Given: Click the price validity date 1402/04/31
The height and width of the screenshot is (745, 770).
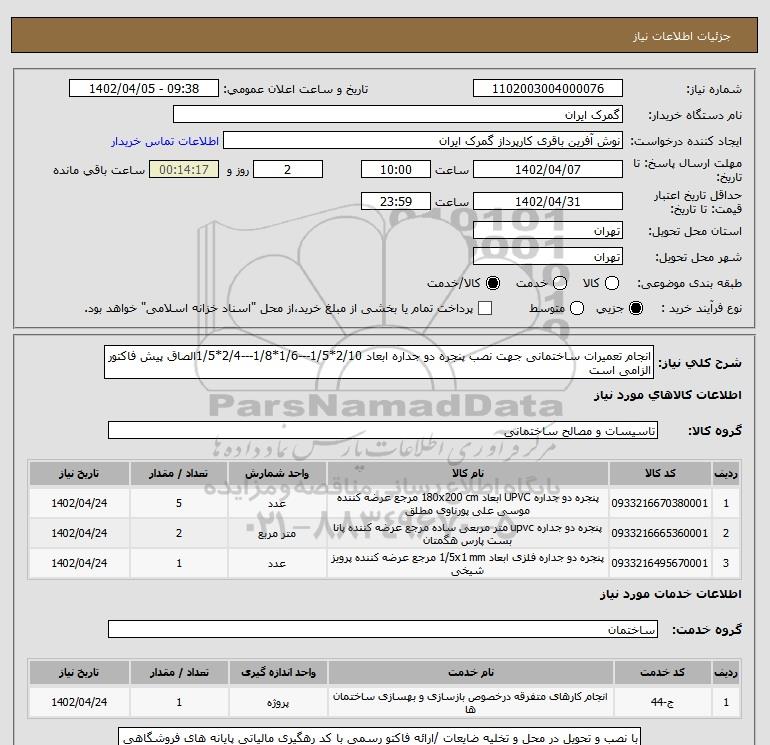Looking at the screenshot, I should [548, 201].
